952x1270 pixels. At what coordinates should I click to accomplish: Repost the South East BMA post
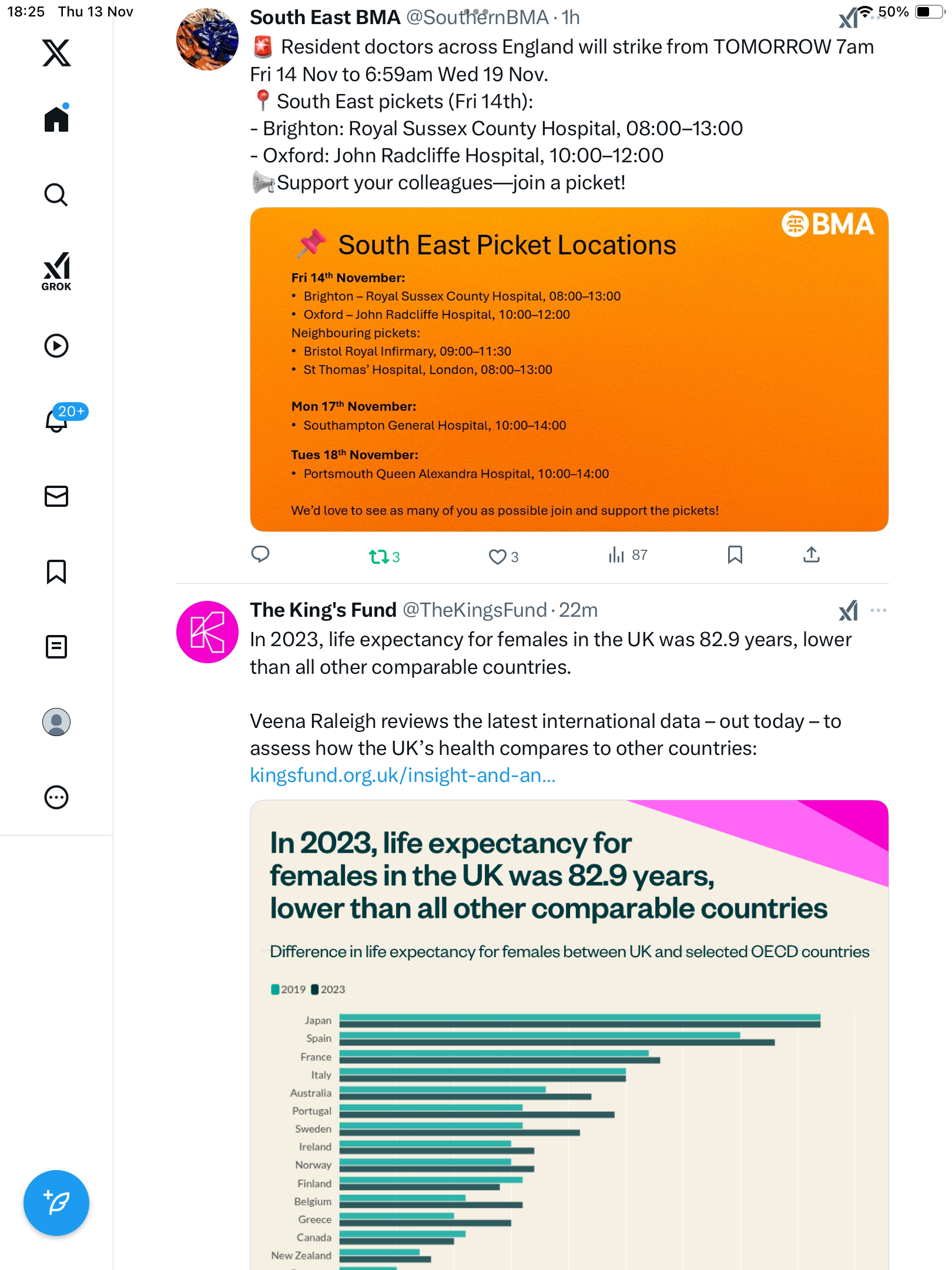point(378,556)
